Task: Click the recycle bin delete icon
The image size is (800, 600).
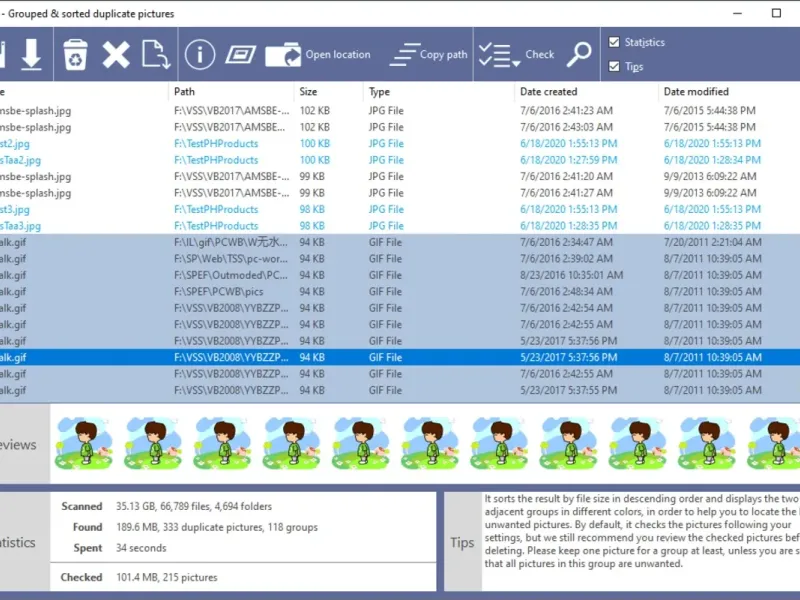Action: [76, 54]
